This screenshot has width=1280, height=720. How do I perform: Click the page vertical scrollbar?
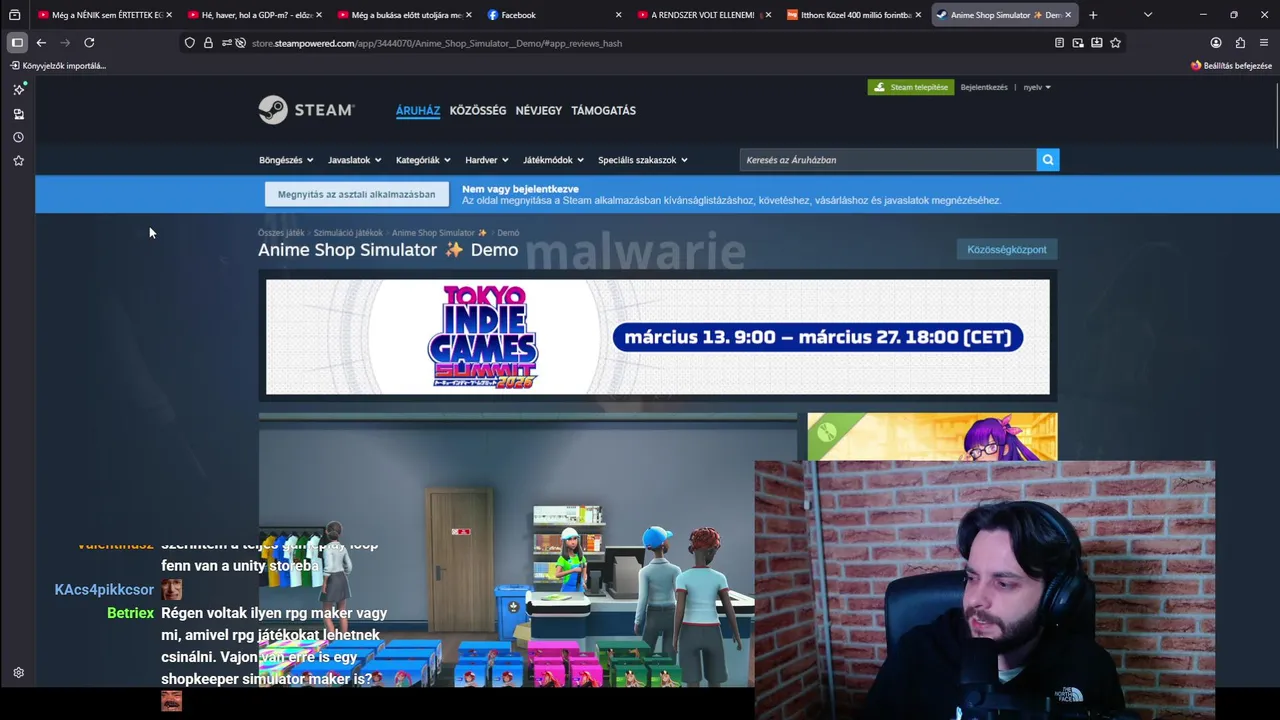(x=1277, y=115)
